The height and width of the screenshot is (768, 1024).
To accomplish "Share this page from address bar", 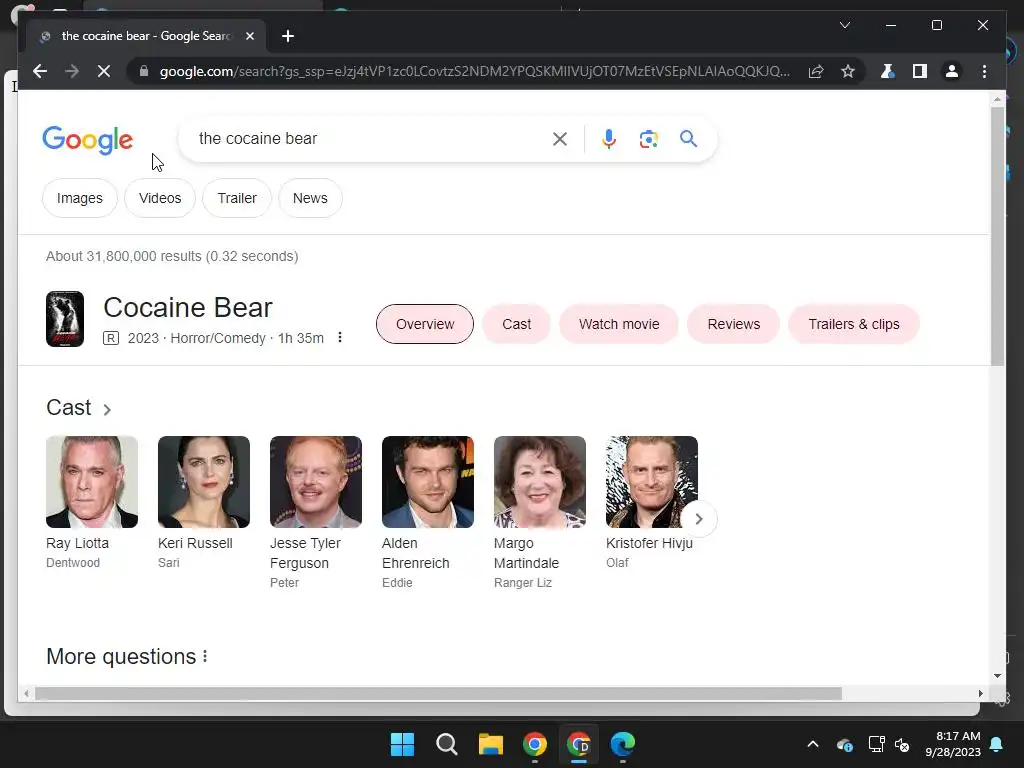I will click(x=816, y=71).
